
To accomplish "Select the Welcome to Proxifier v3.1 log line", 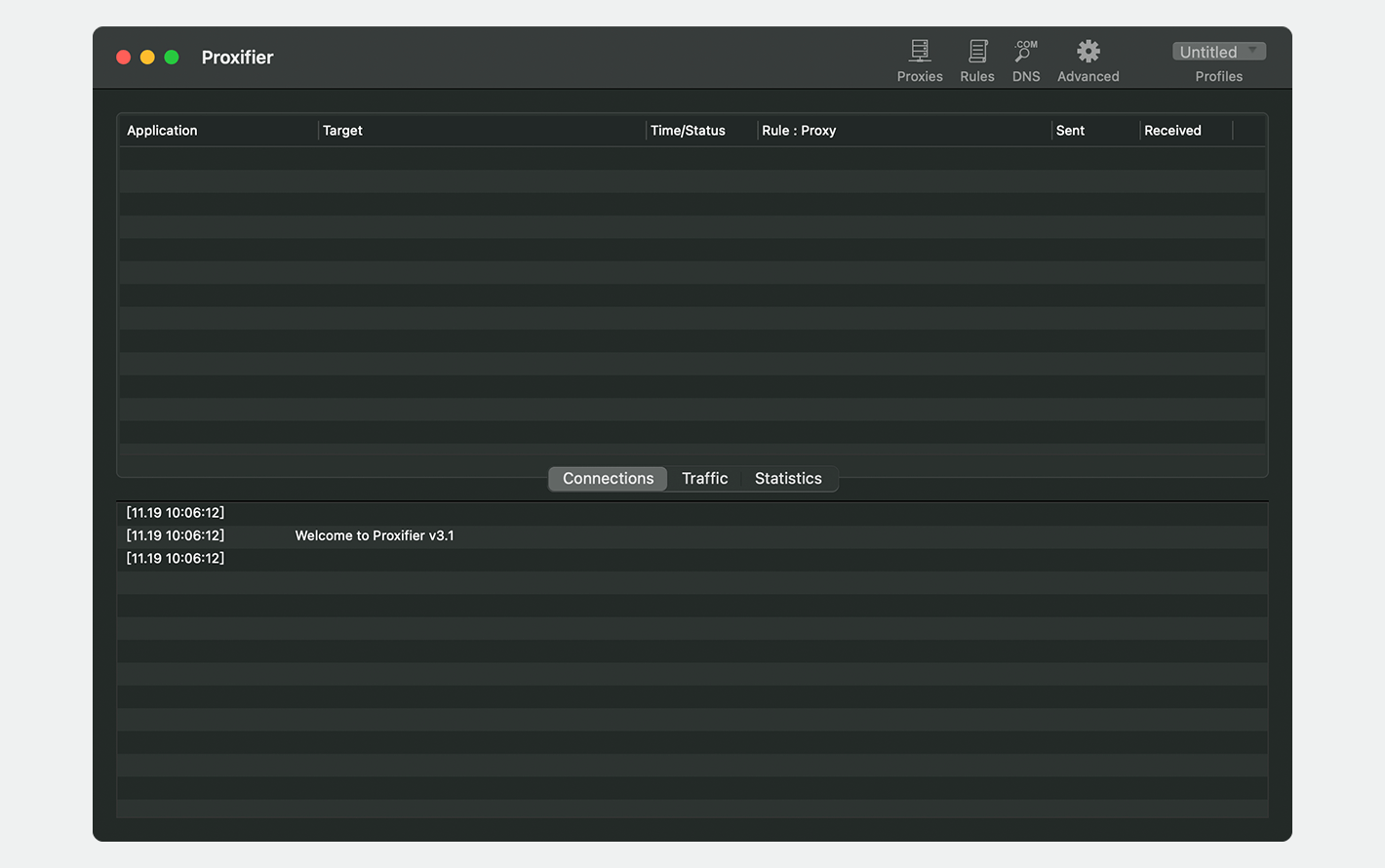I will click(x=692, y=535).
